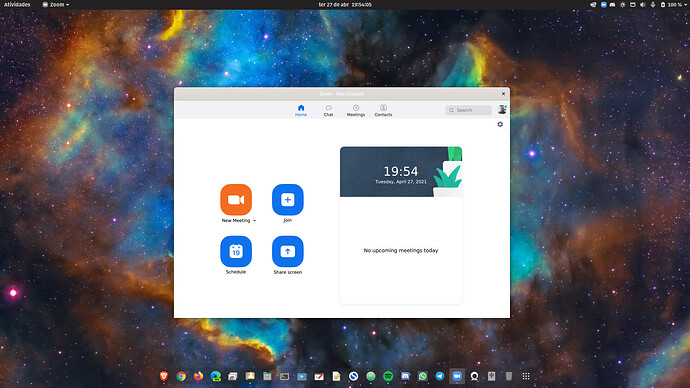Viewport: 690px width, 388px height.
Task: Expand the New Meeting dropdown arrow
Action: pos(254,220)
